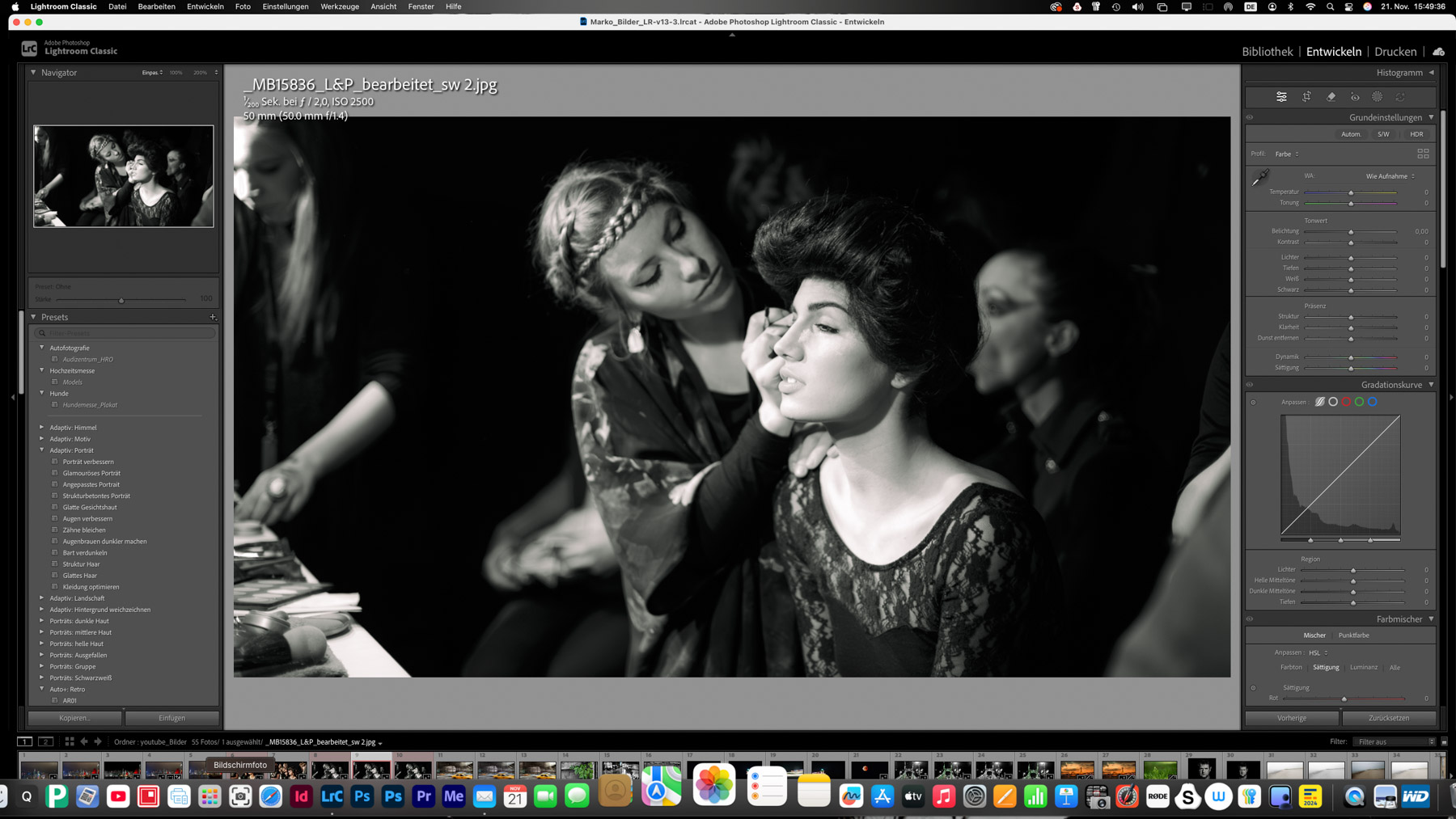
Task: Open the Red Eye correction tool
Action: tap(1355, 97)
